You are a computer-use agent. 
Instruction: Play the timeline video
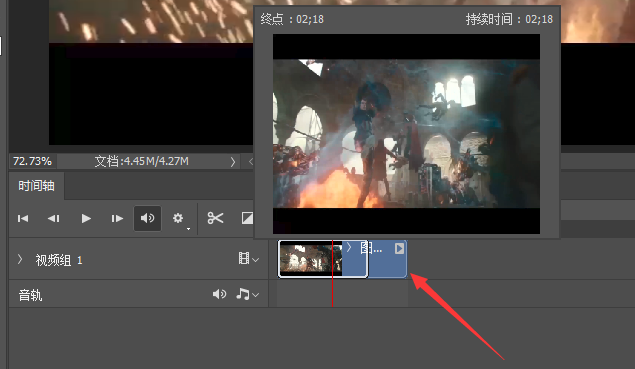point(86,219)
